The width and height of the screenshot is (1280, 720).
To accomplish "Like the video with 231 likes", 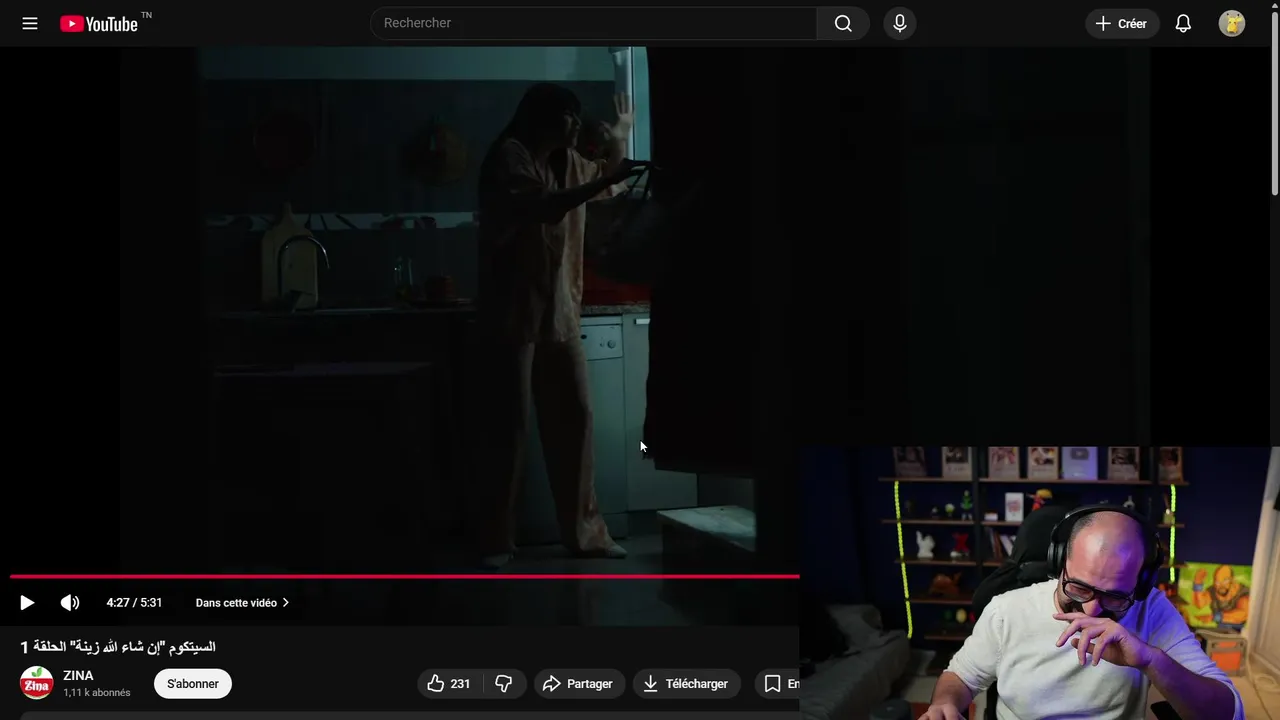I will coord(449,684).
